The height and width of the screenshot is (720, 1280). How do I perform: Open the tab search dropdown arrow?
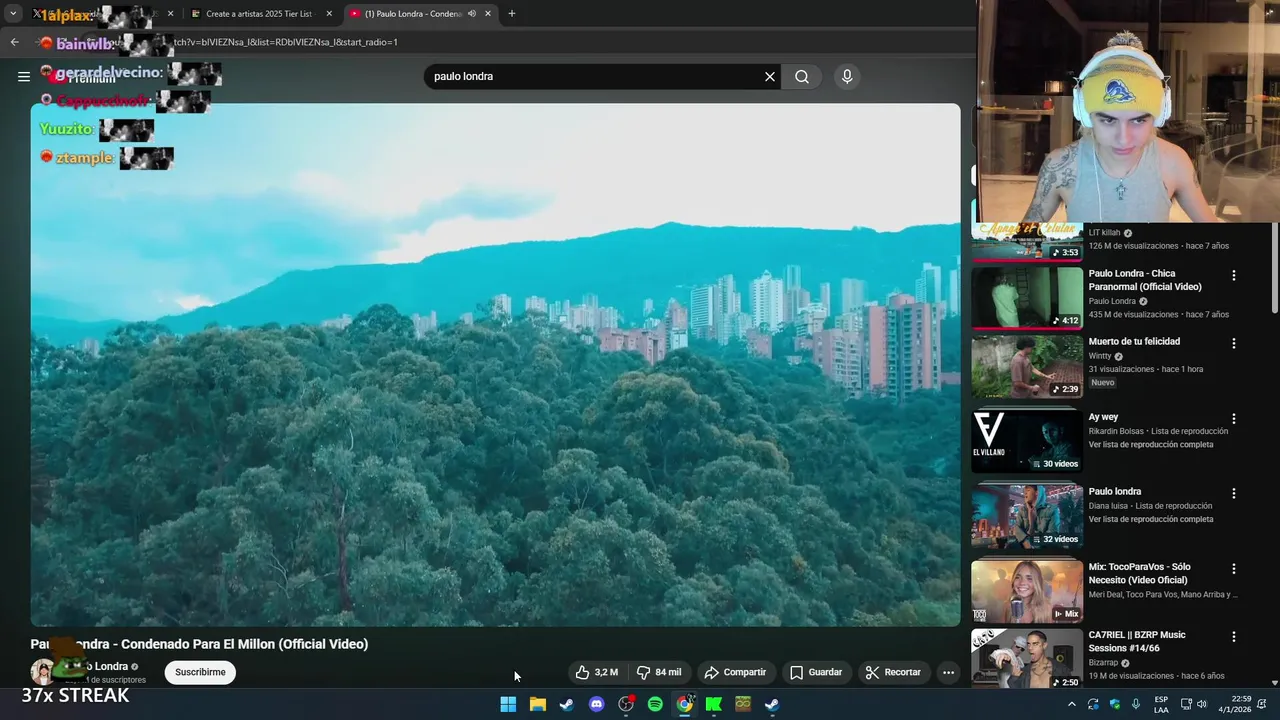13,14
